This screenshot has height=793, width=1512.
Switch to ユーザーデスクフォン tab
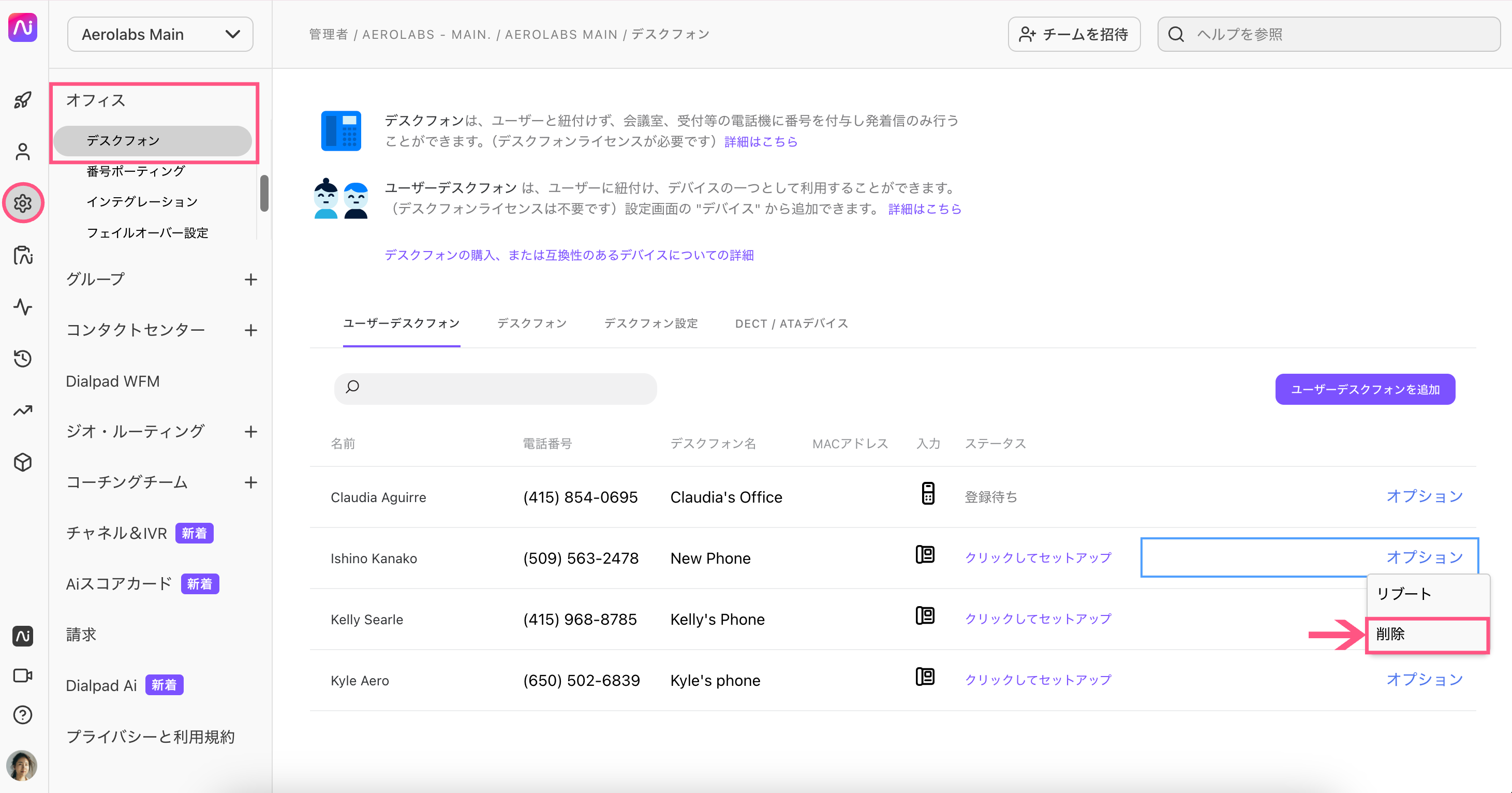coord(402,324)
